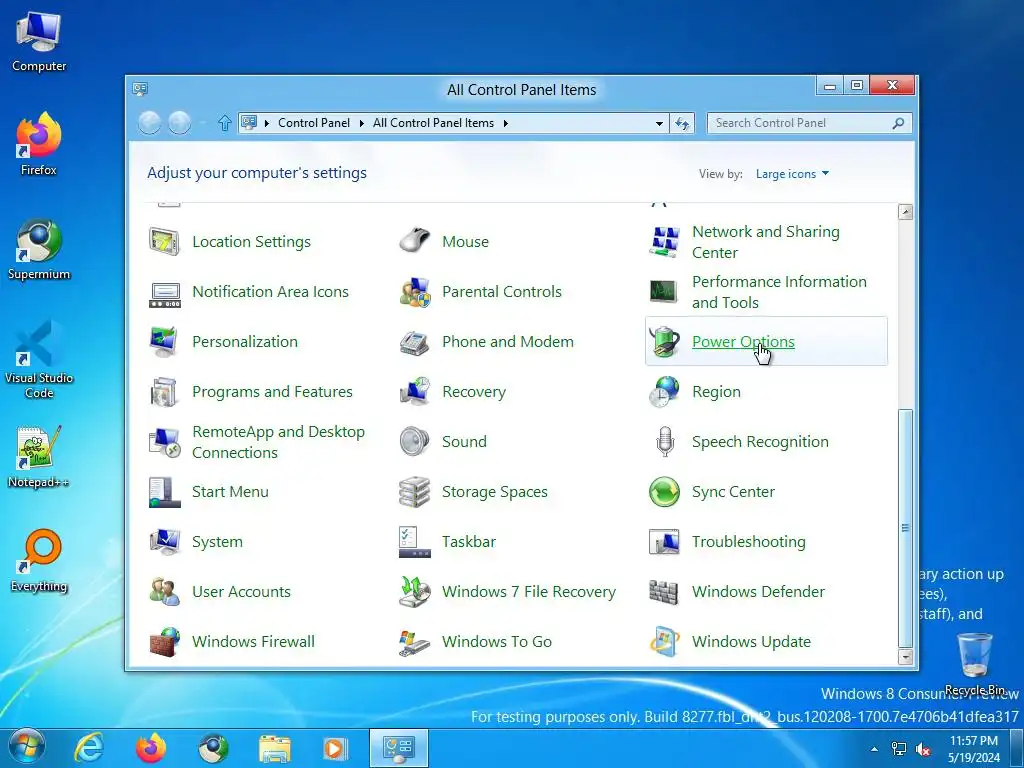Click the scrollbar down arrow
1024x768 pixels.
(905, 657)
